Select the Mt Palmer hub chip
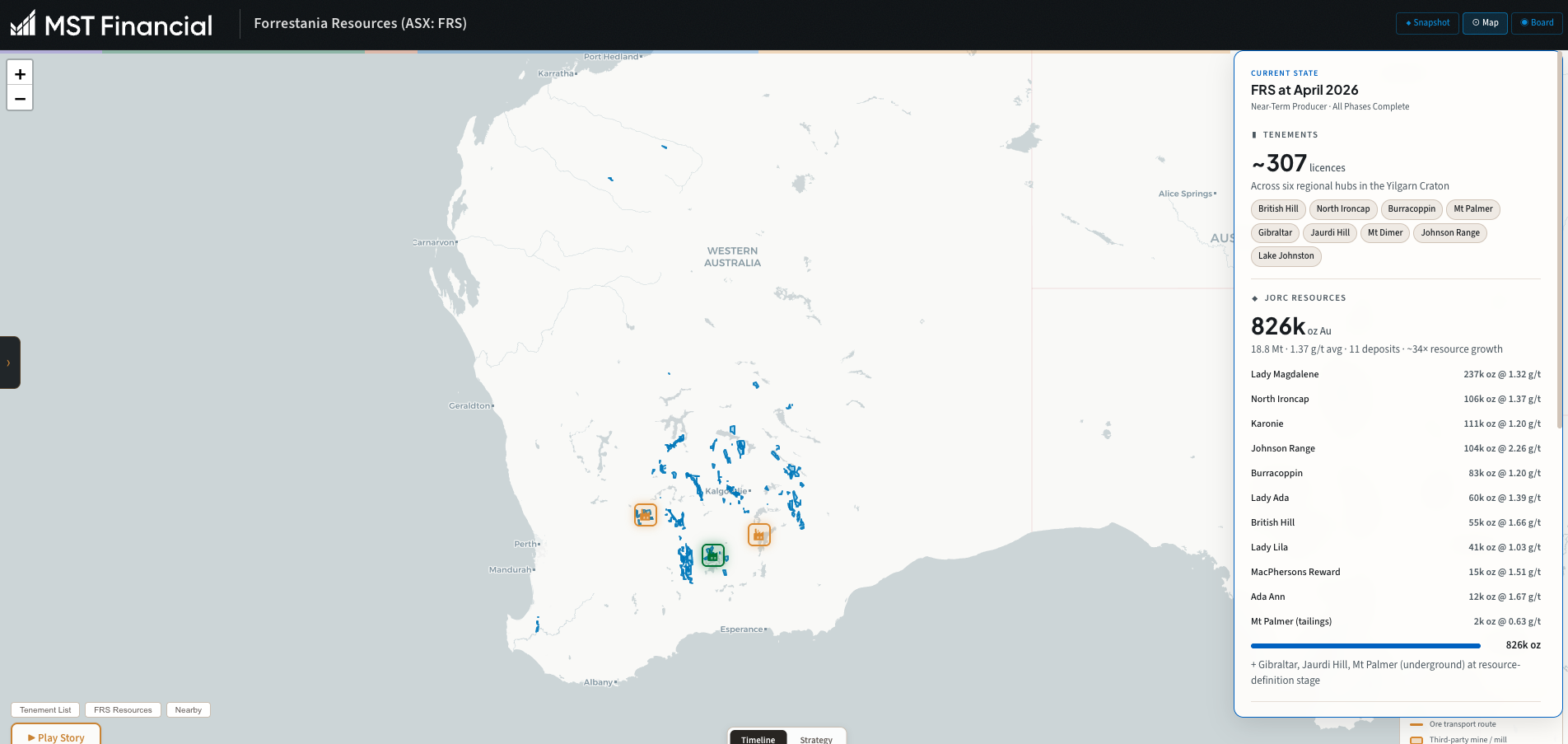This screenshot has width=1568, height=744. point(1473,209)
